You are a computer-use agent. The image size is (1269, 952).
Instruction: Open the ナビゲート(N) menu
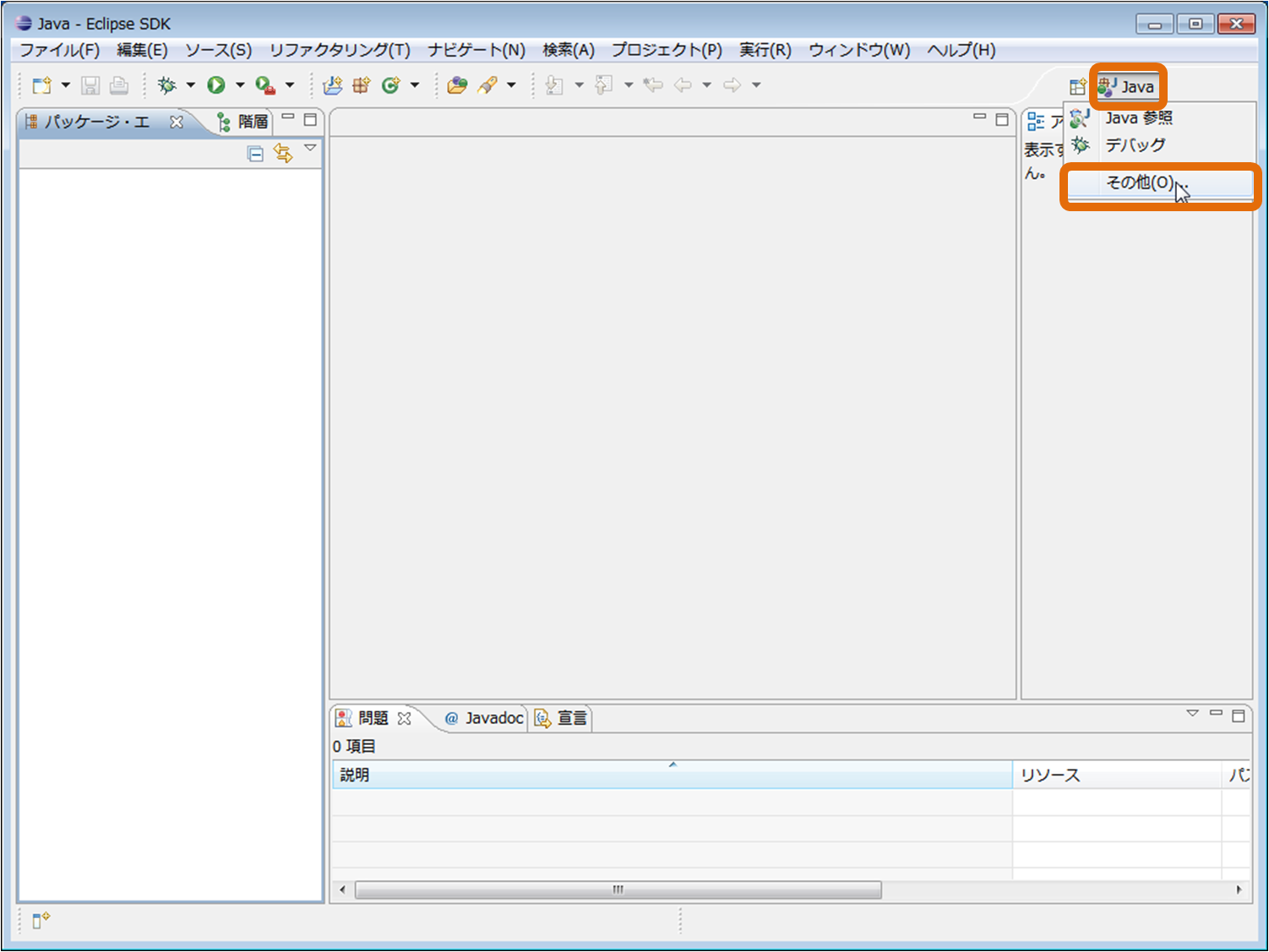coord(477,51)
